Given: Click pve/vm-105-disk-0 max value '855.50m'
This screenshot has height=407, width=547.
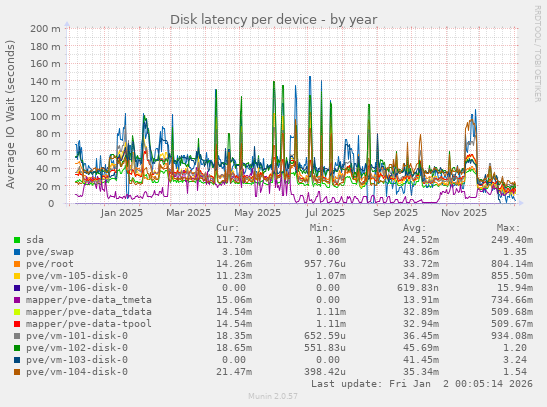Looking at the screenshot, I should tap(512, 276).
